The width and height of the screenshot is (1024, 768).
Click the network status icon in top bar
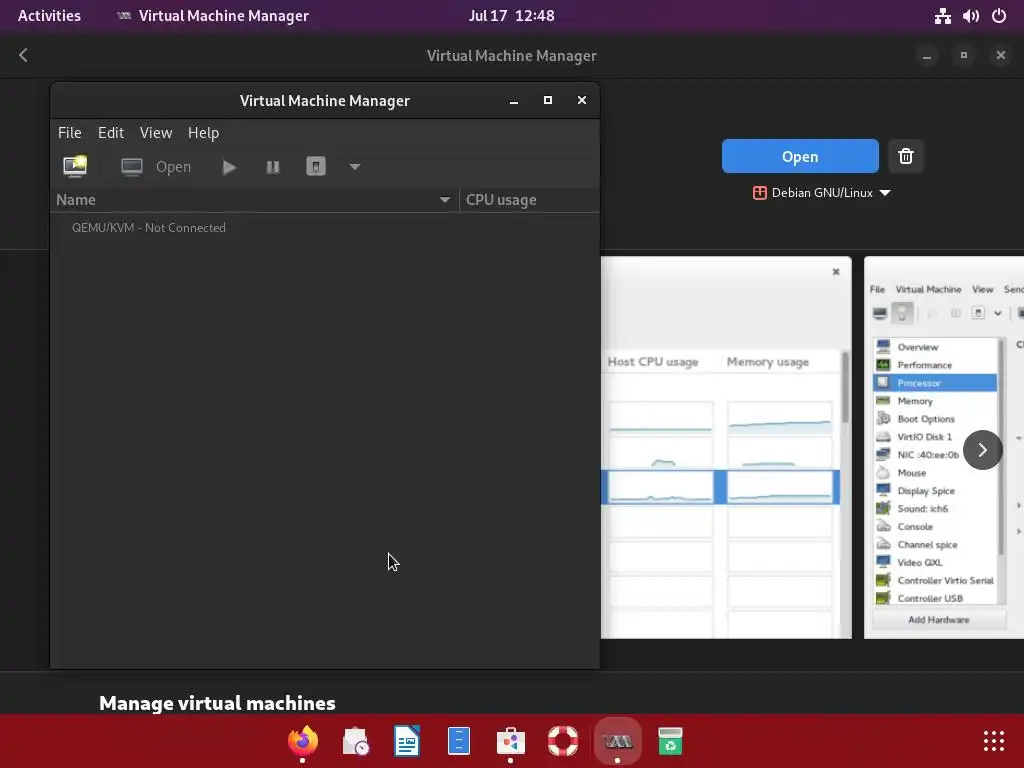(x=942, y=16)
